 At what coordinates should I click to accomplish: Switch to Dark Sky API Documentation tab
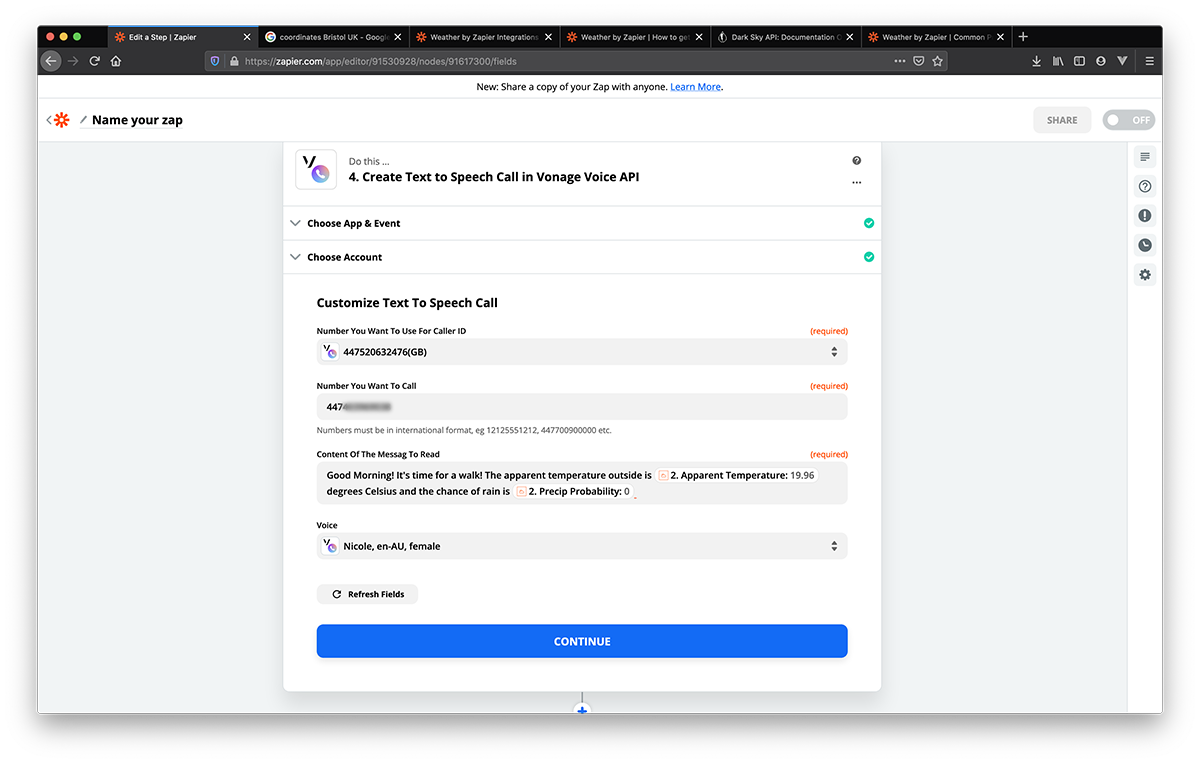pos(785,37)
